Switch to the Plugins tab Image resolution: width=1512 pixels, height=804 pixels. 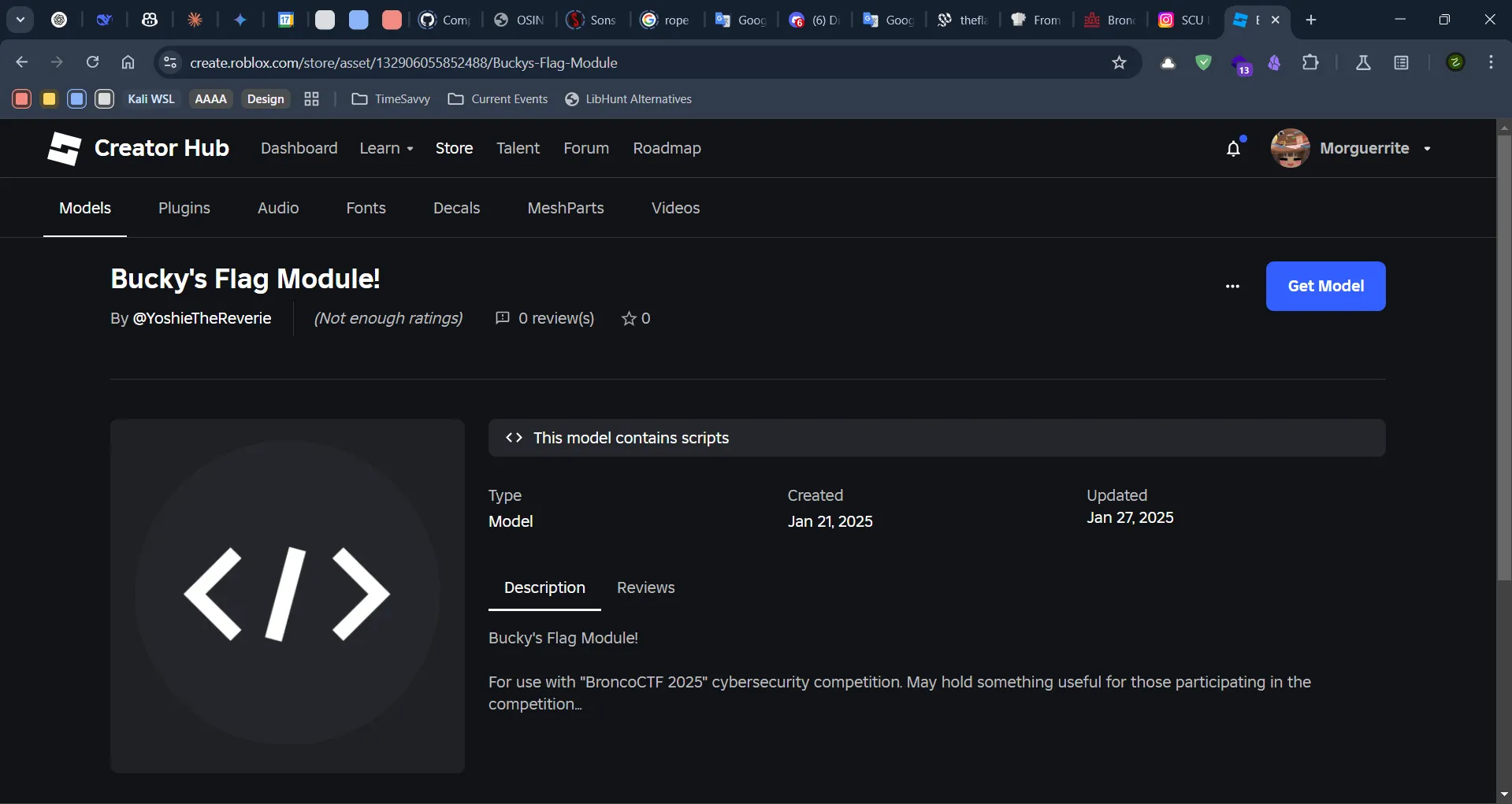184,208
